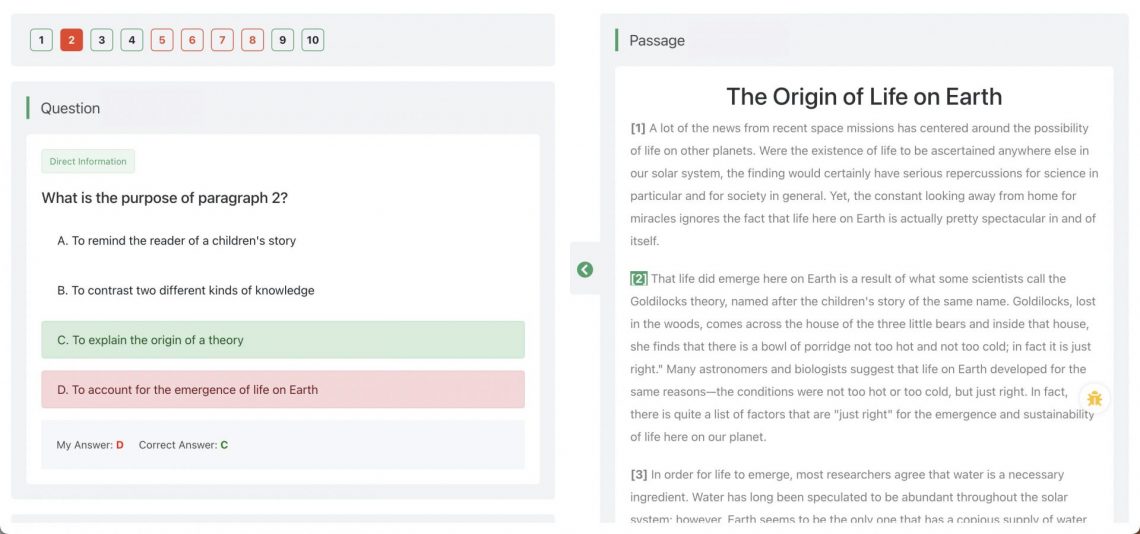Select question number 2

click(71, 40)
